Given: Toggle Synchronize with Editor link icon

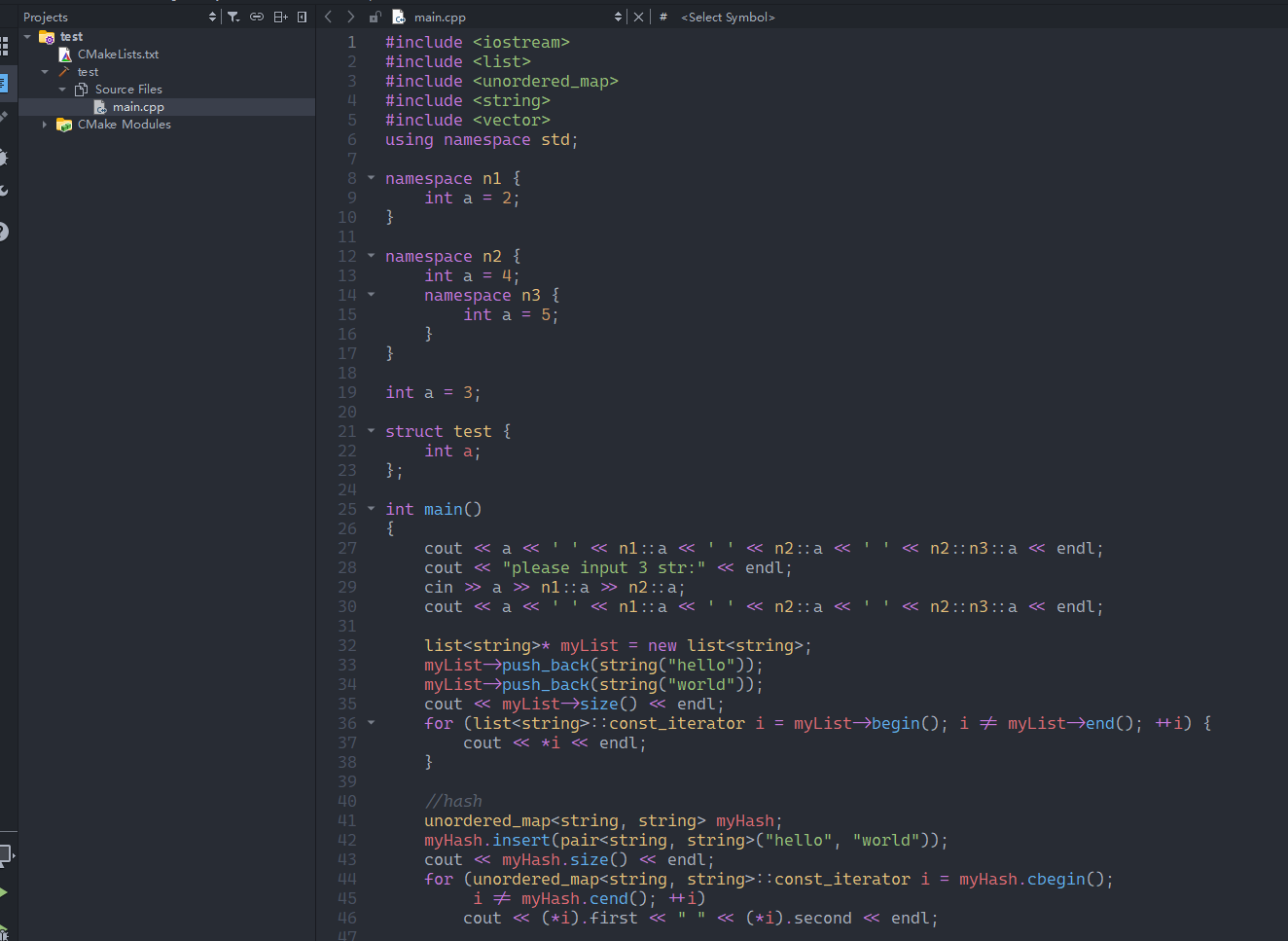Looking at the screenshot, I should click(x=256, y=17).
